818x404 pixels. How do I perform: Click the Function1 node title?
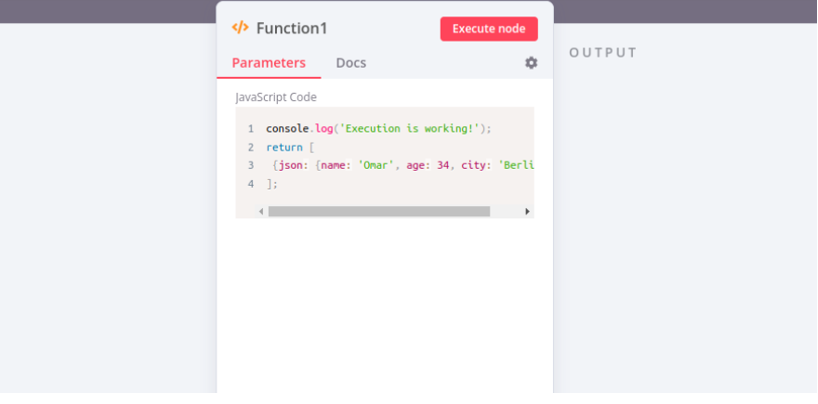click(291, 28)
